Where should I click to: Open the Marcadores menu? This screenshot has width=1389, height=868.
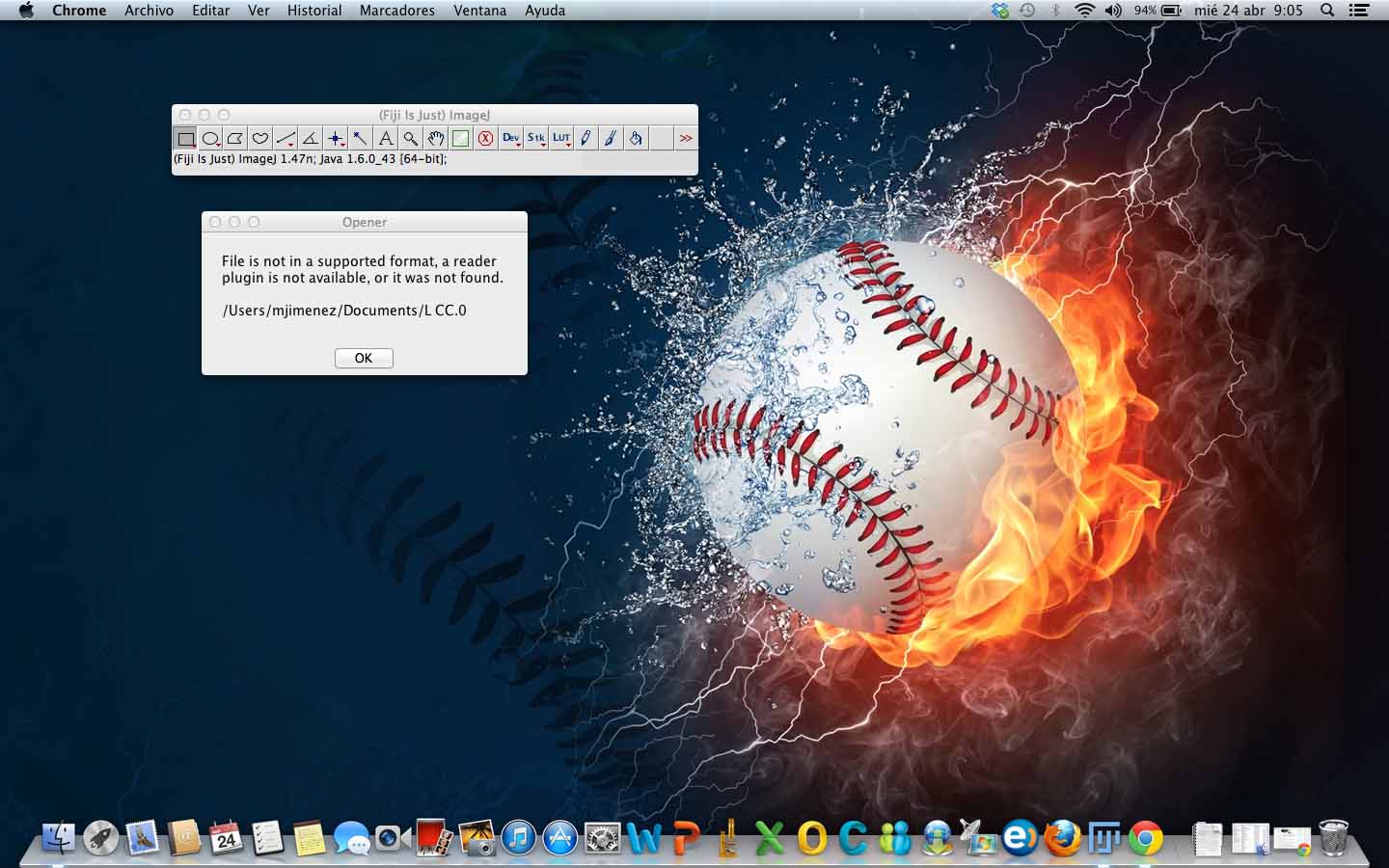(x=396, y=11)
